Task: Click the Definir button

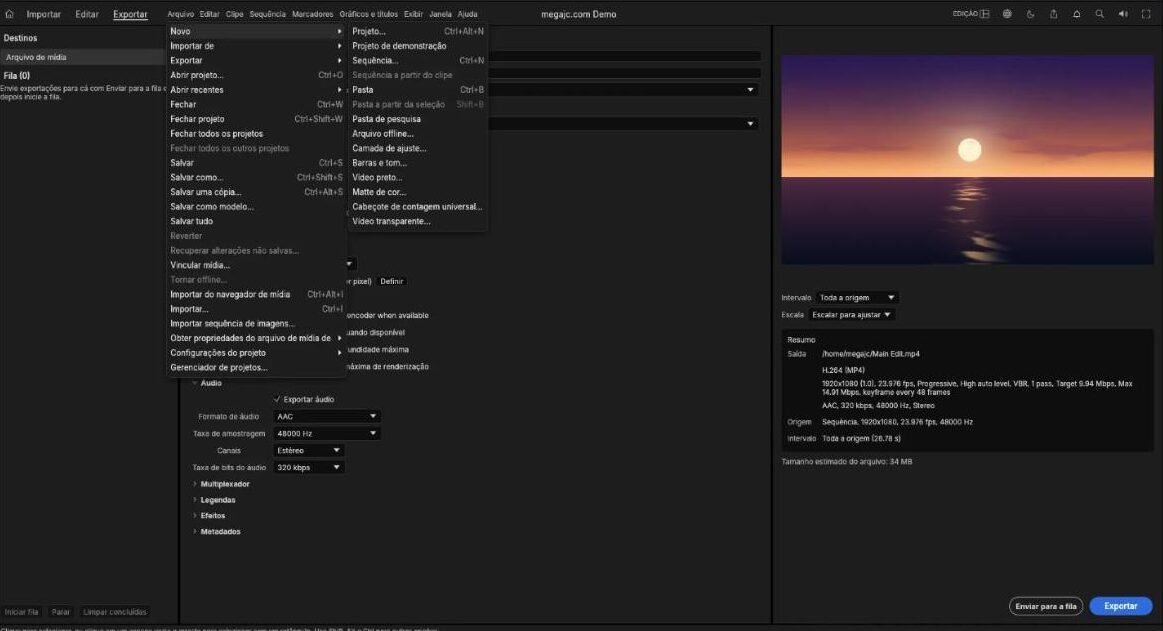Action: pos(392,282)
